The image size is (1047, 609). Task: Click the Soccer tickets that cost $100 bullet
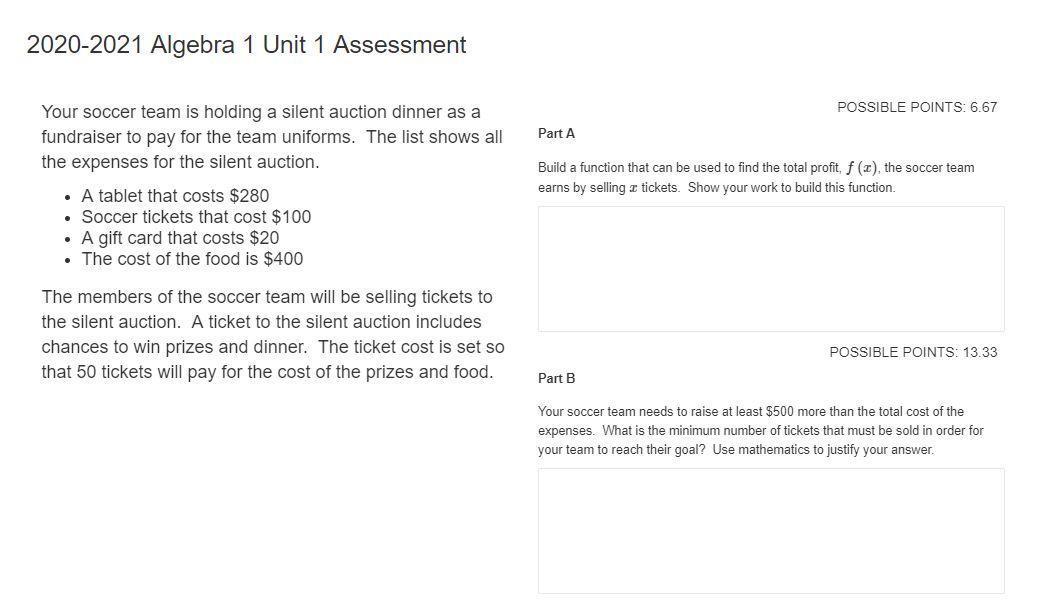point(196,217)
